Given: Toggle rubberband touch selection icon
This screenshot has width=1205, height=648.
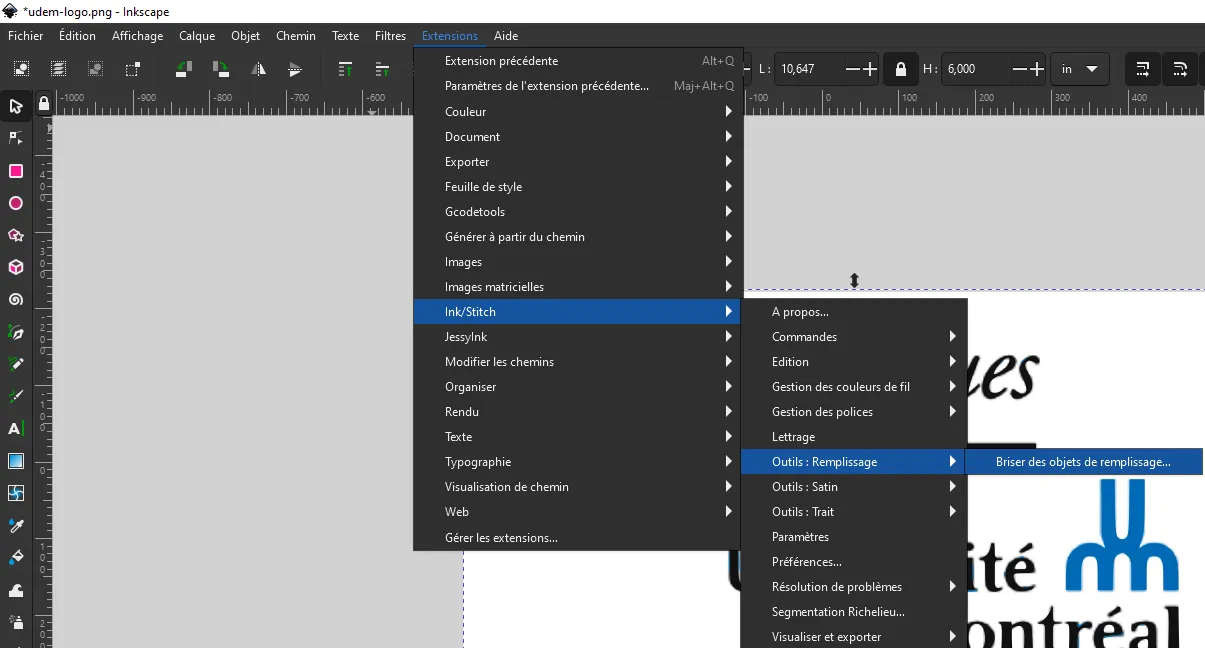Looking at the screenshot, I should pos(132,69).
